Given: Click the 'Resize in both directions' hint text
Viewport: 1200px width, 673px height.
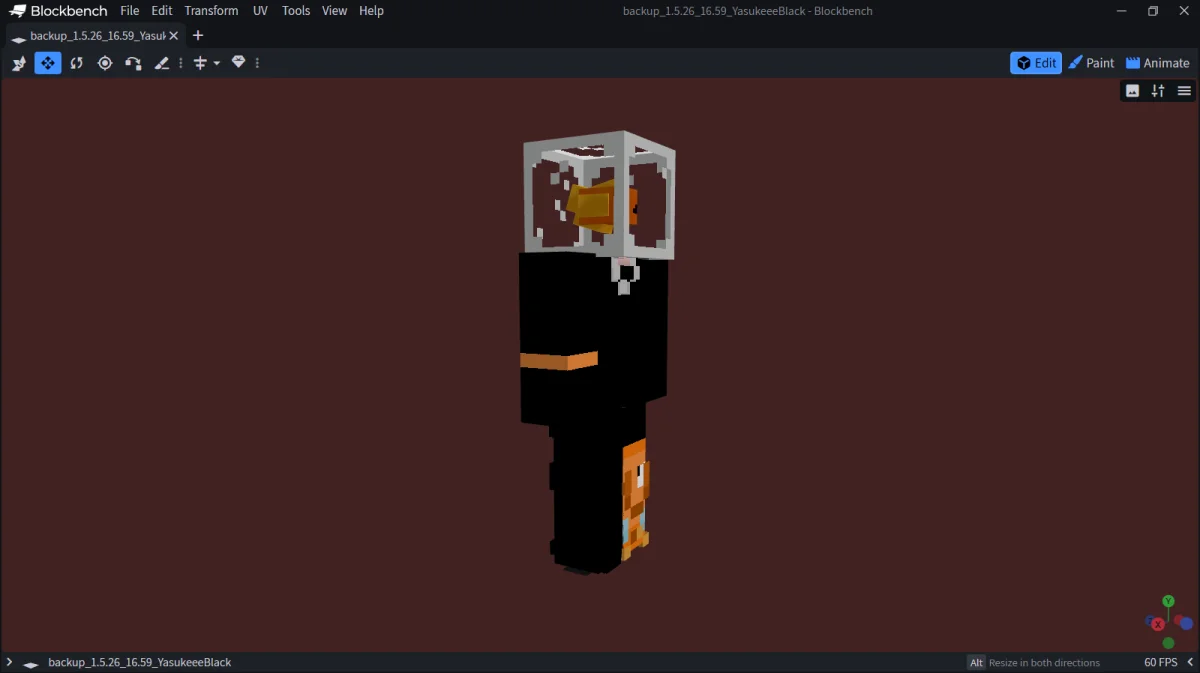Looking at the screenshot, I should [x=1044, y=662].
